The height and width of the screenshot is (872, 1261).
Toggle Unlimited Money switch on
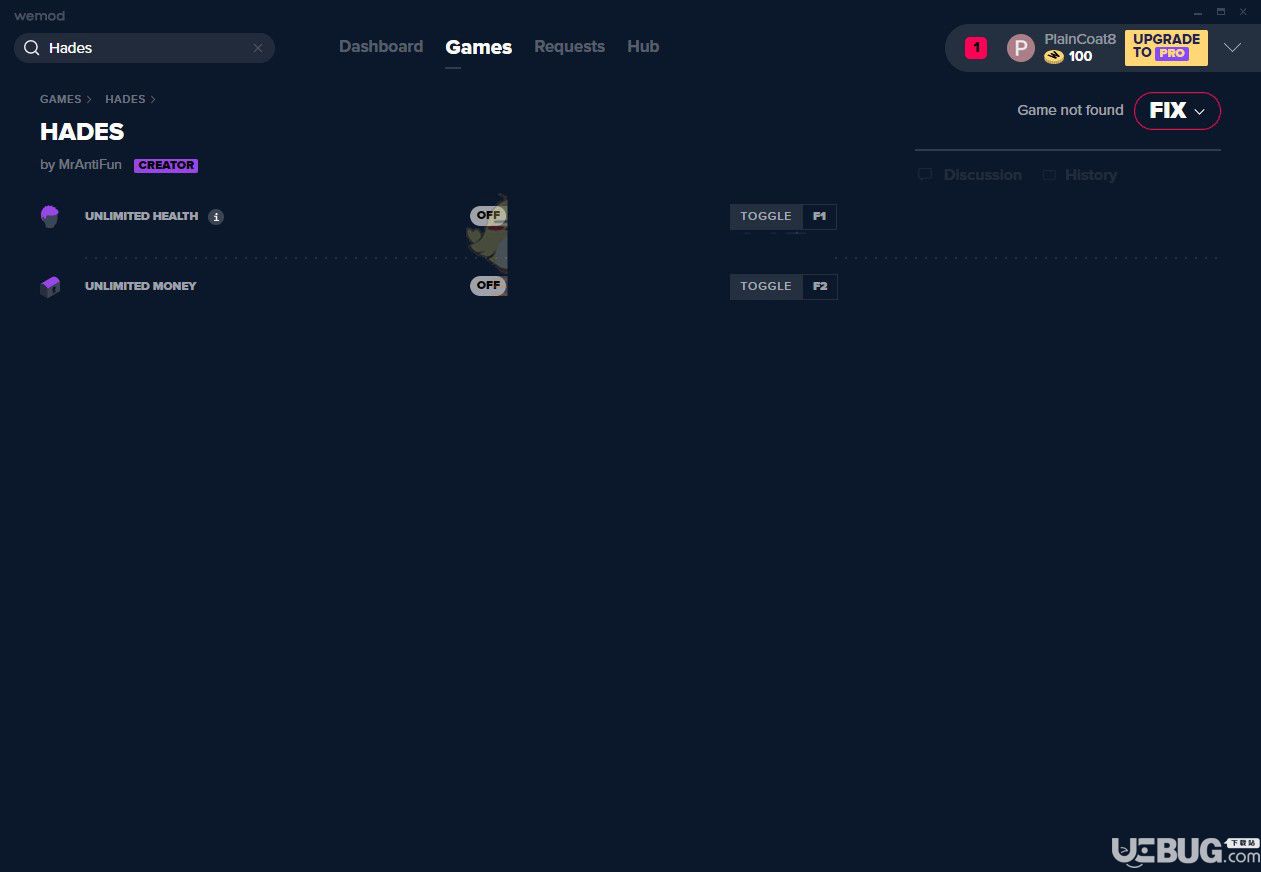click(x=488, y=285)
